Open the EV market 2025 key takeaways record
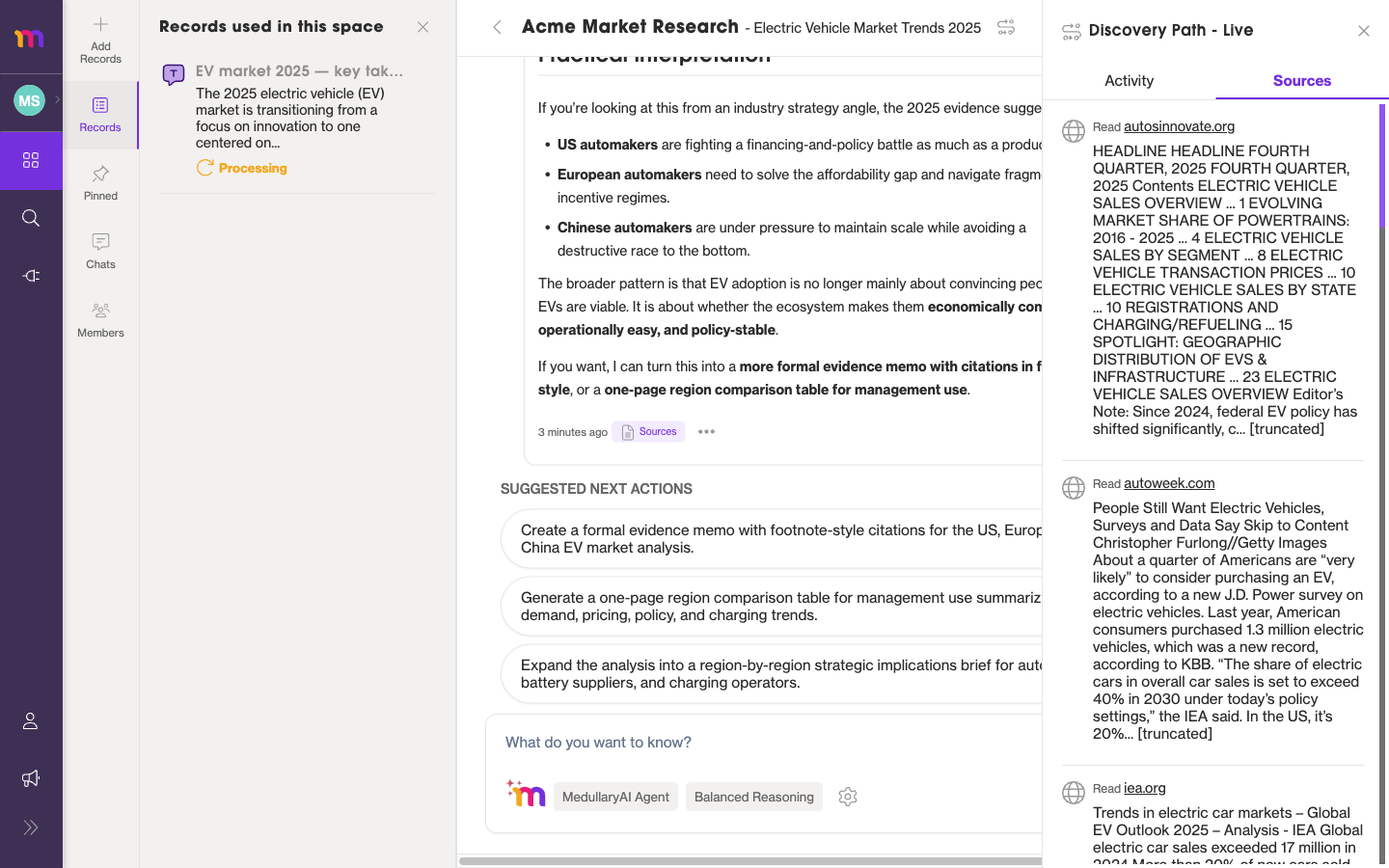The image size is (1389, 868). 299,71
